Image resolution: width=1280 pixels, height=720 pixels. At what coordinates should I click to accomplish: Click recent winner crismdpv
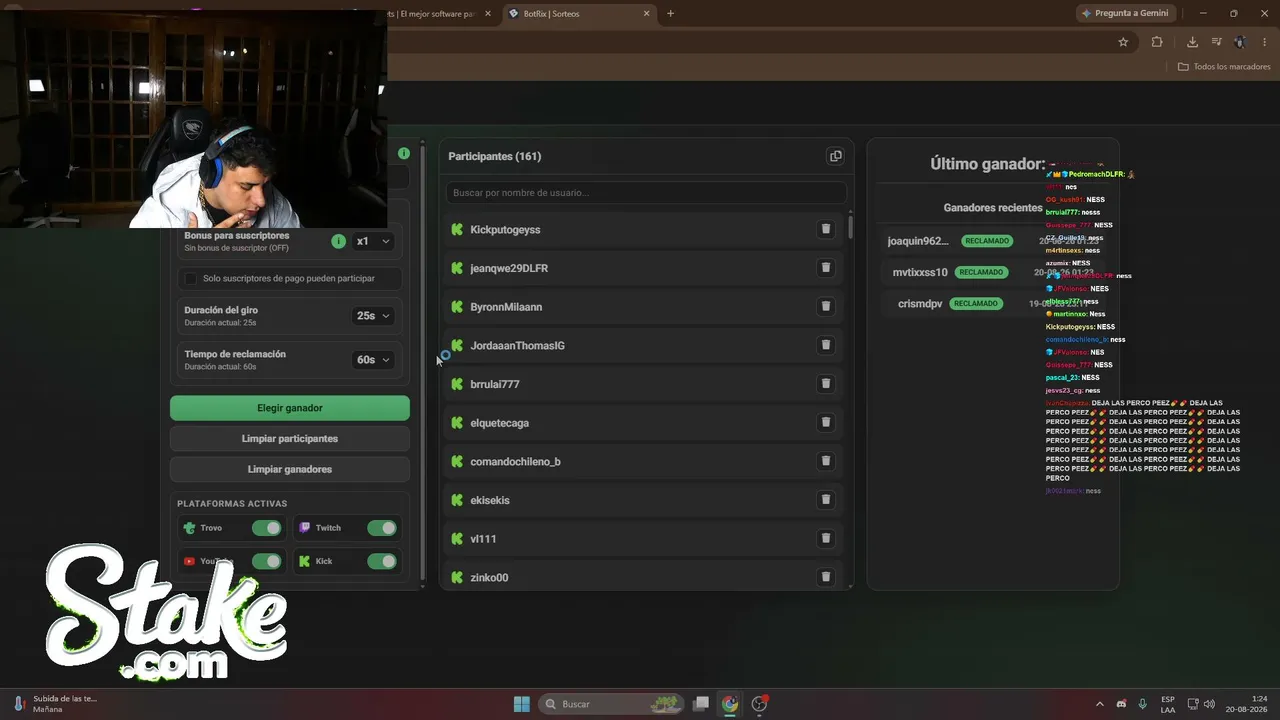920,303
